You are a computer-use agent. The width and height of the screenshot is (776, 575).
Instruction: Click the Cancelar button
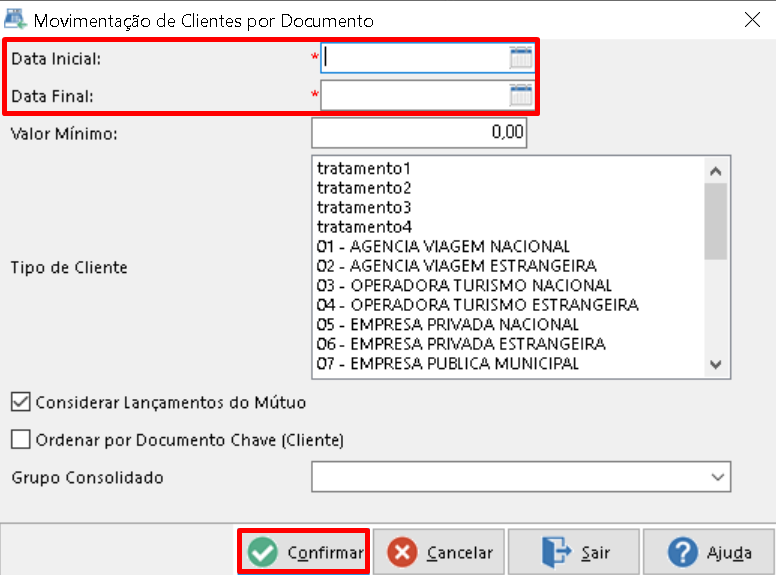pyautogui.click(x=438, y=552)
